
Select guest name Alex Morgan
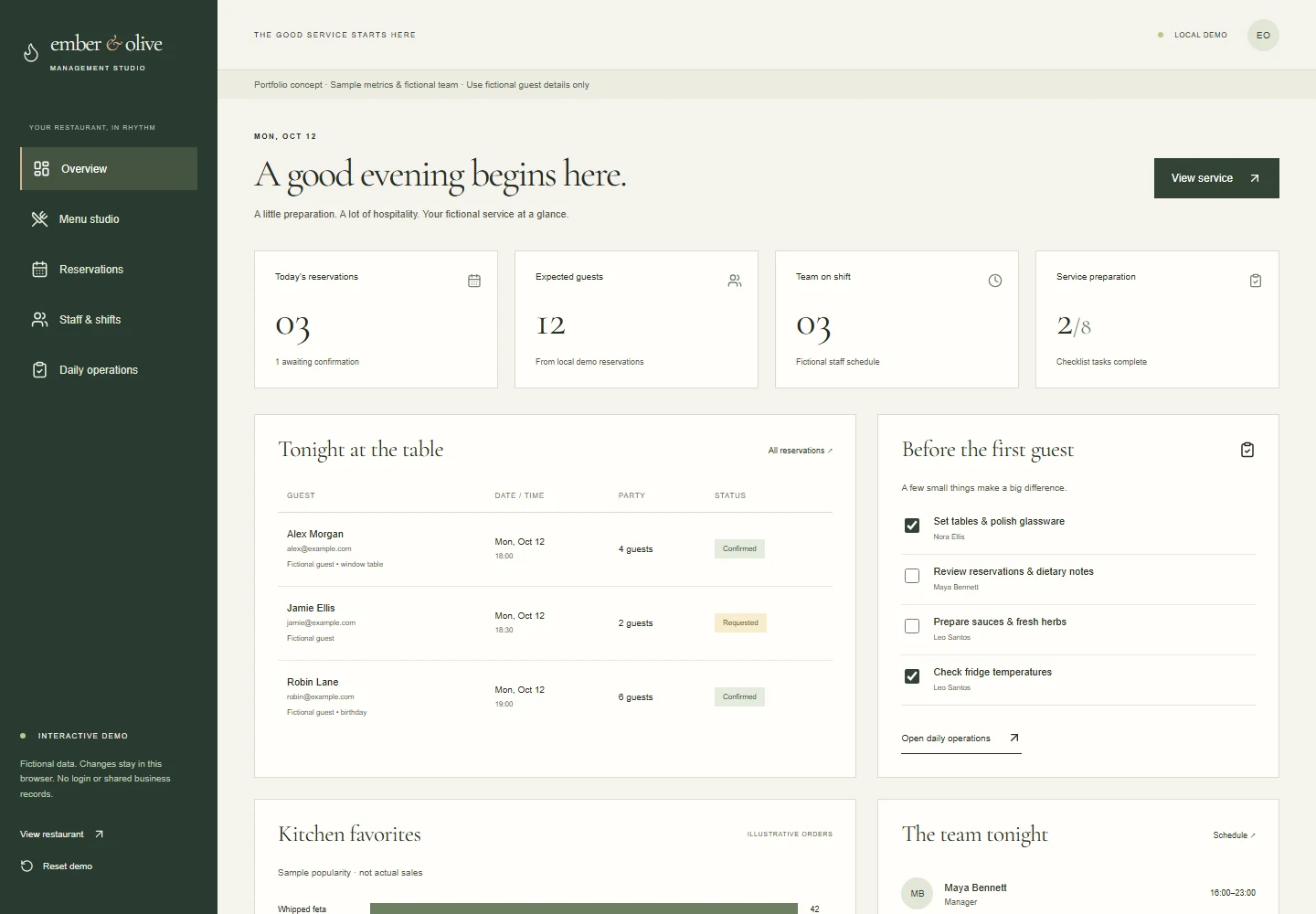tap(315, 534)
